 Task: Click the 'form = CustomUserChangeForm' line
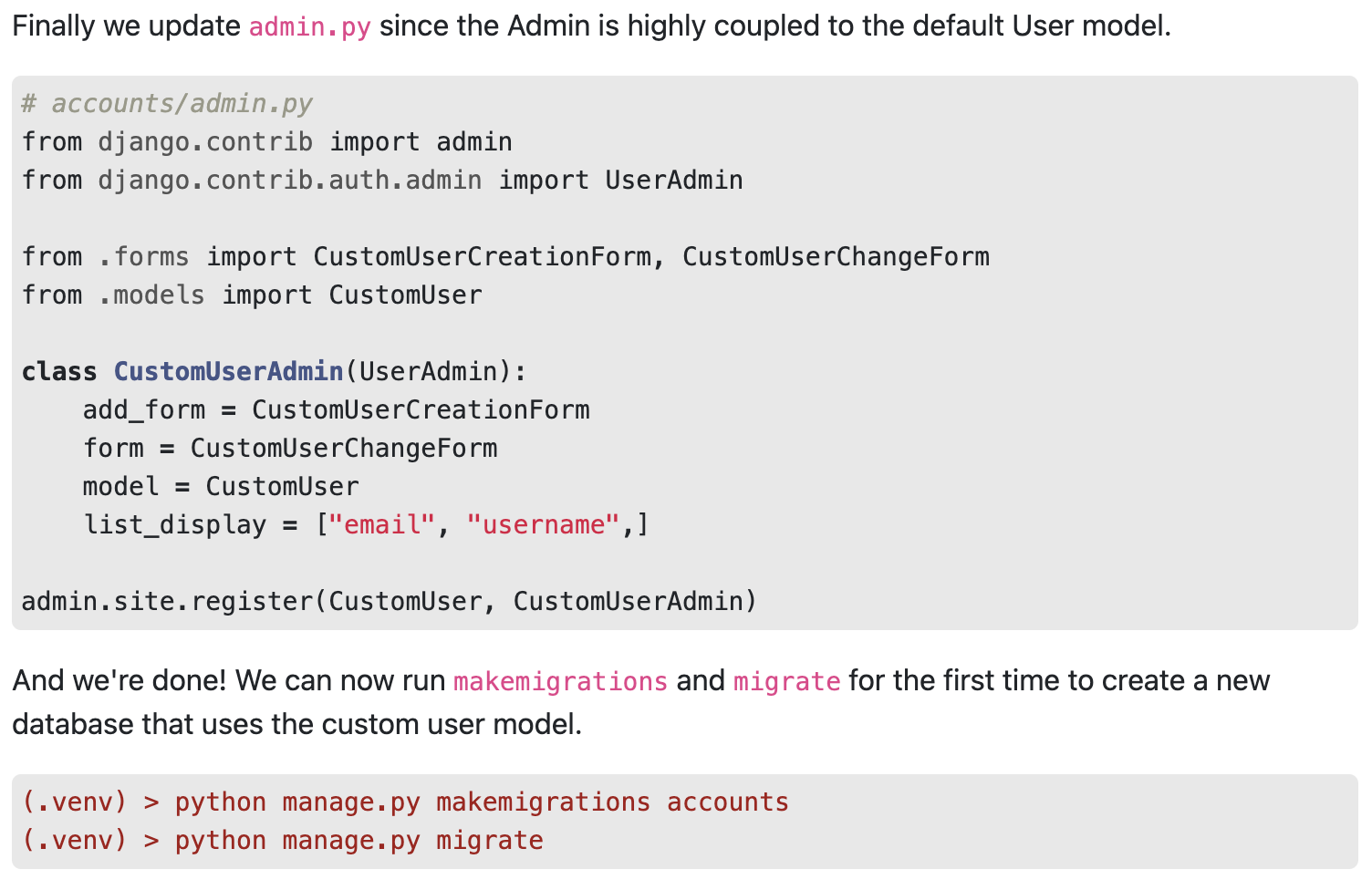[290, 449]
